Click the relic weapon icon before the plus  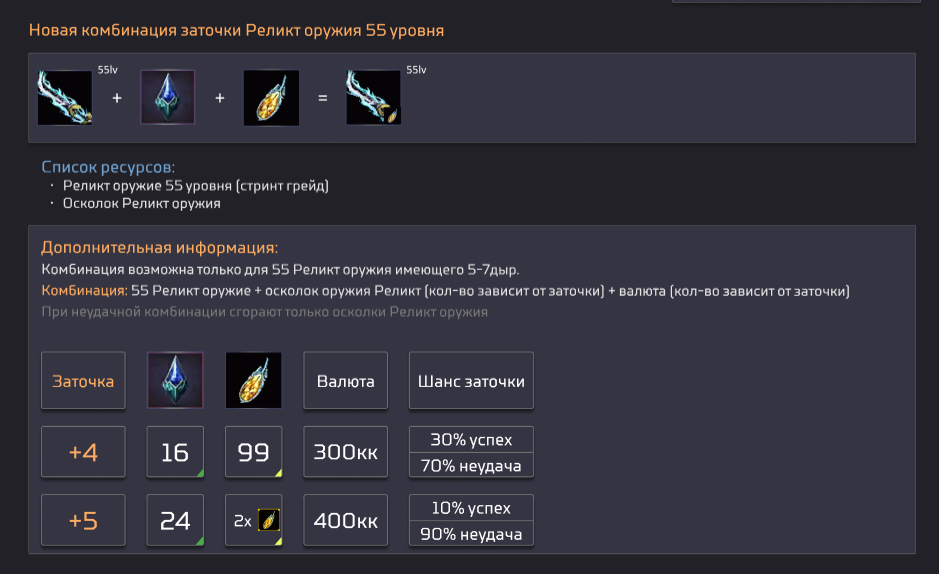click(x=64, y=97)
